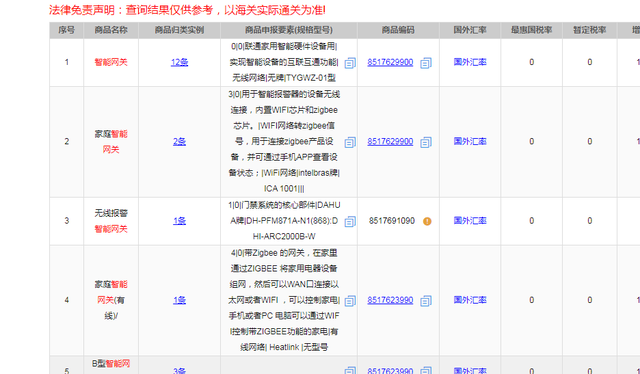Open 国外汇率 link in row 5
This screenshot has height=374, width=640.
coord(470,370)
